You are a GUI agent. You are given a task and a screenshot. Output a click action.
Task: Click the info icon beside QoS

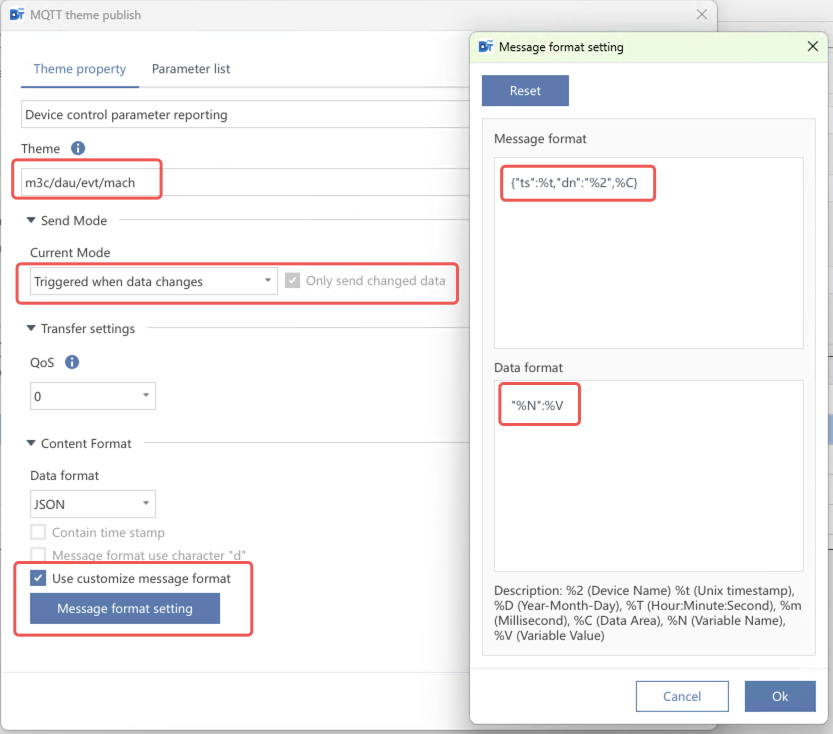72,363
